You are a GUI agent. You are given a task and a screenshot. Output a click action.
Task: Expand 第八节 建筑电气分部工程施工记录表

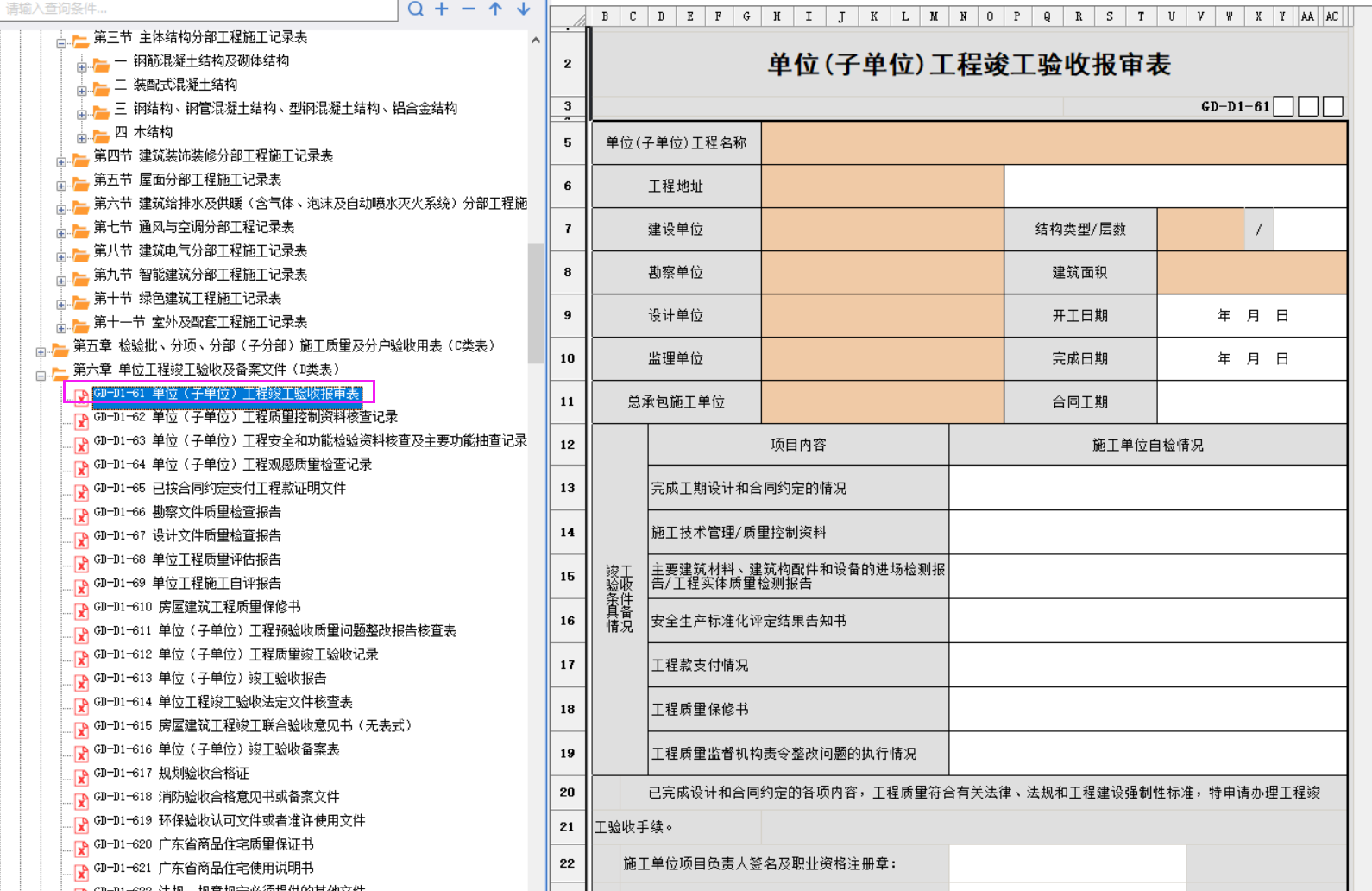coord(61,256)
